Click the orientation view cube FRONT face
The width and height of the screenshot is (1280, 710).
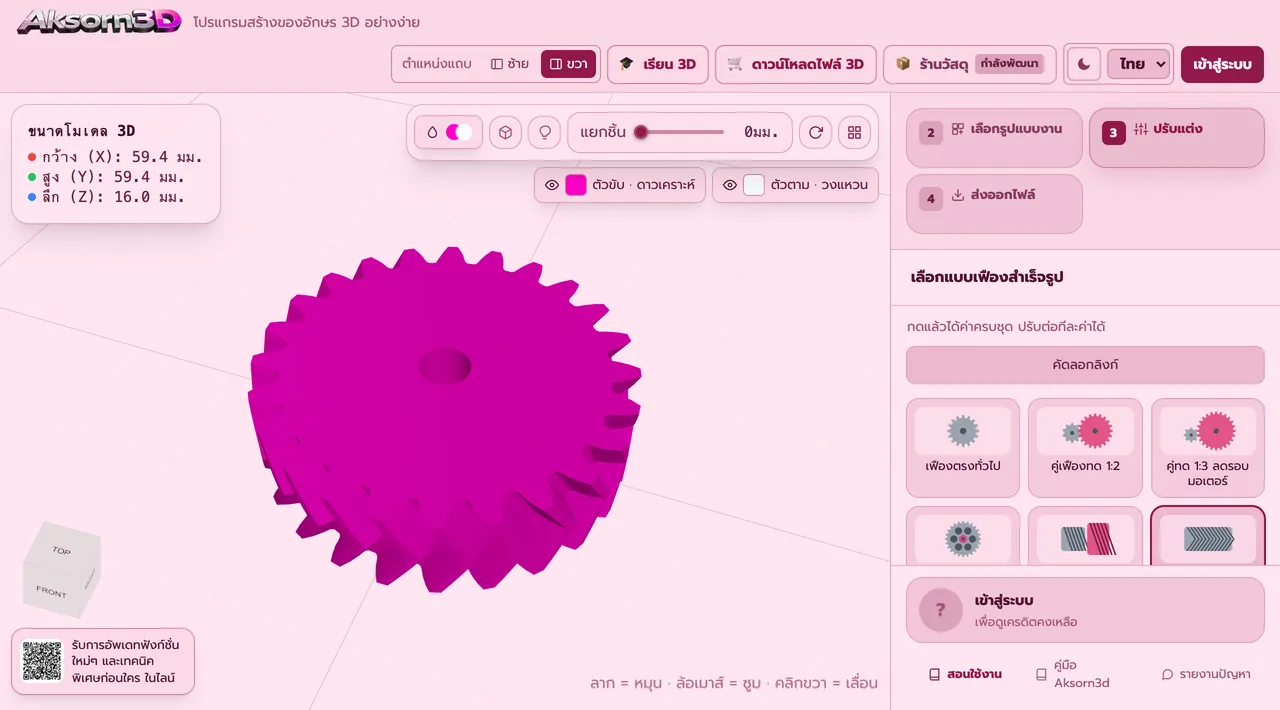pos(52,591)
